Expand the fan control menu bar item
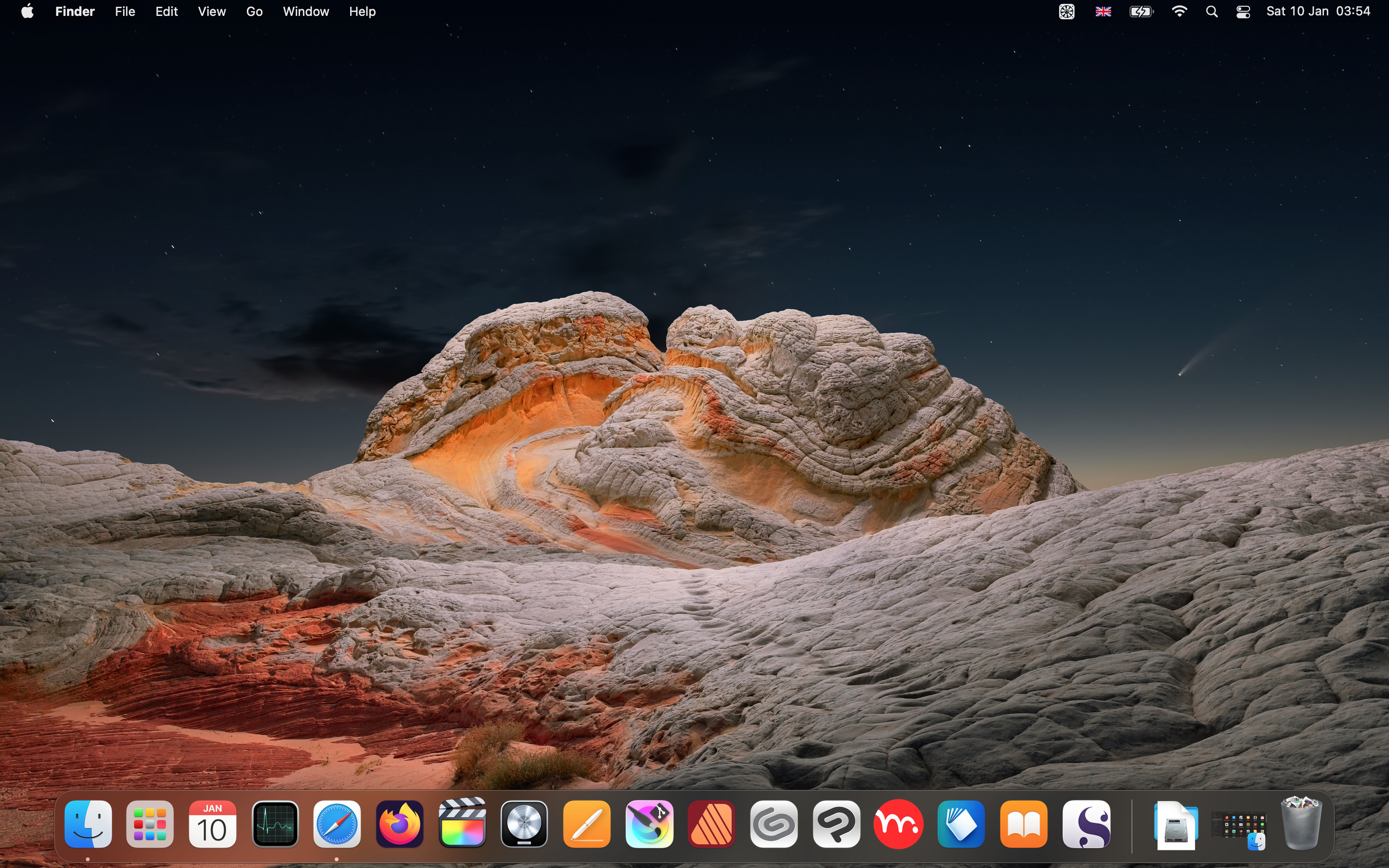Screen dimensions: 1389x868 pos(1066,12)
